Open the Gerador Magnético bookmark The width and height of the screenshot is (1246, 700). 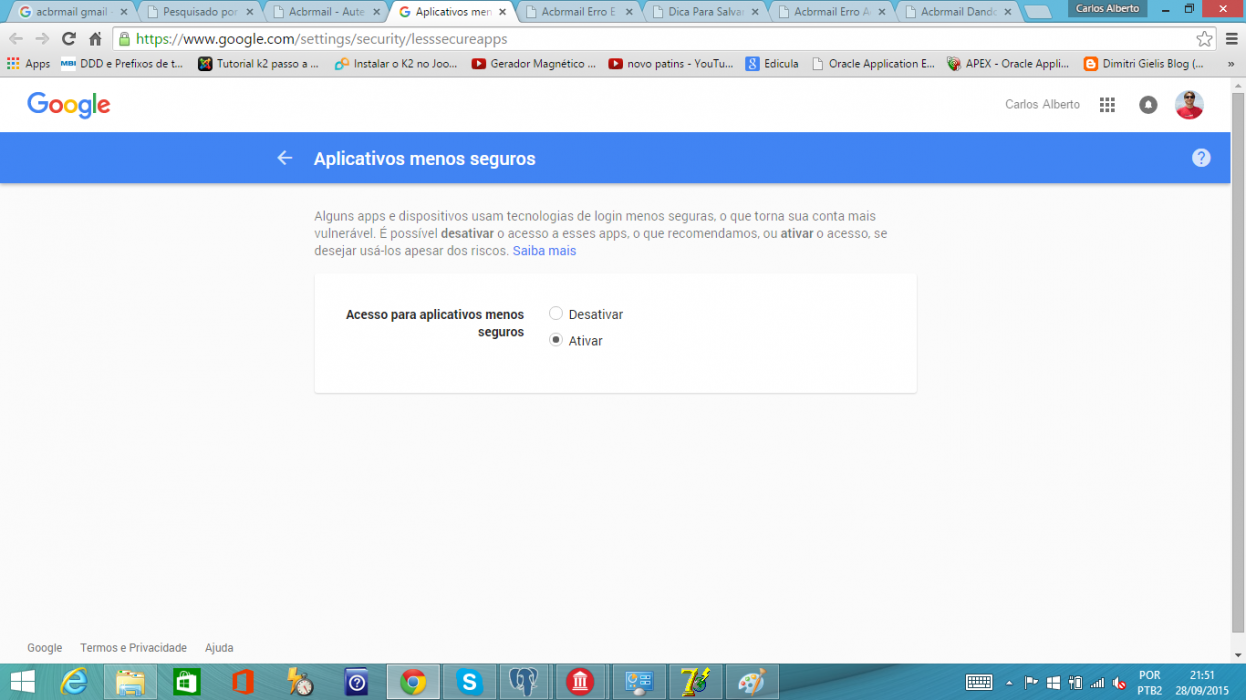click(x=534, y=63)
